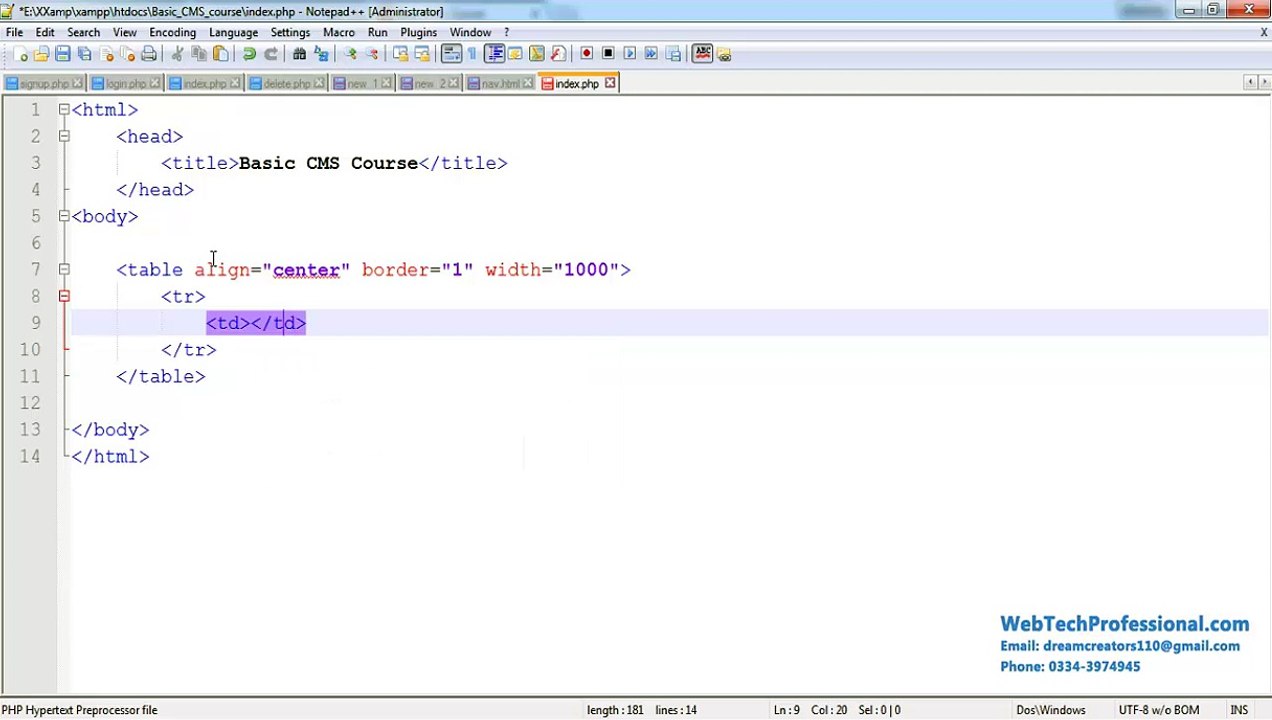
Task: Click the Open file toolbar icon
Action: [x=41, y=54]
